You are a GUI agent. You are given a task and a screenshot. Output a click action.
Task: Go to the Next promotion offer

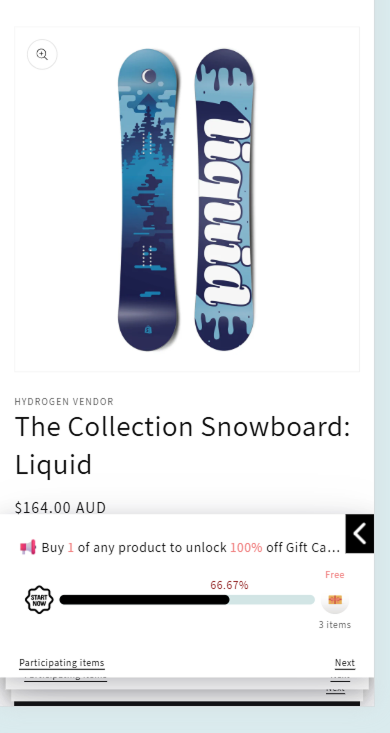click(x=345, y=663)
